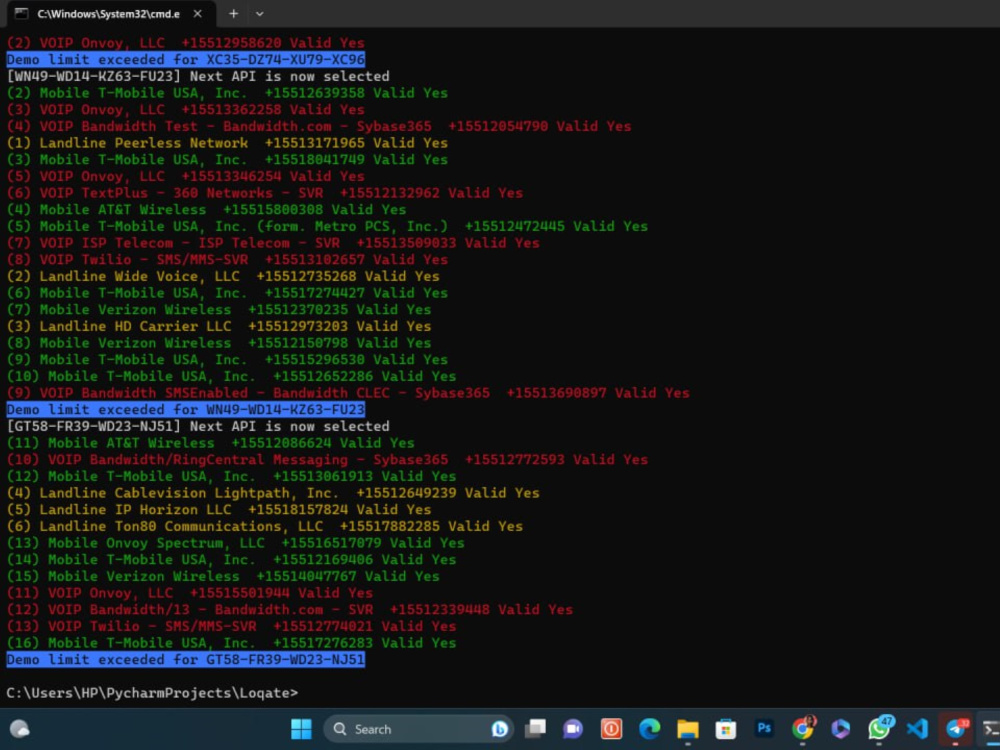Click line with number +15512639358
The image size is (1000, 750).
pos(227,92)
